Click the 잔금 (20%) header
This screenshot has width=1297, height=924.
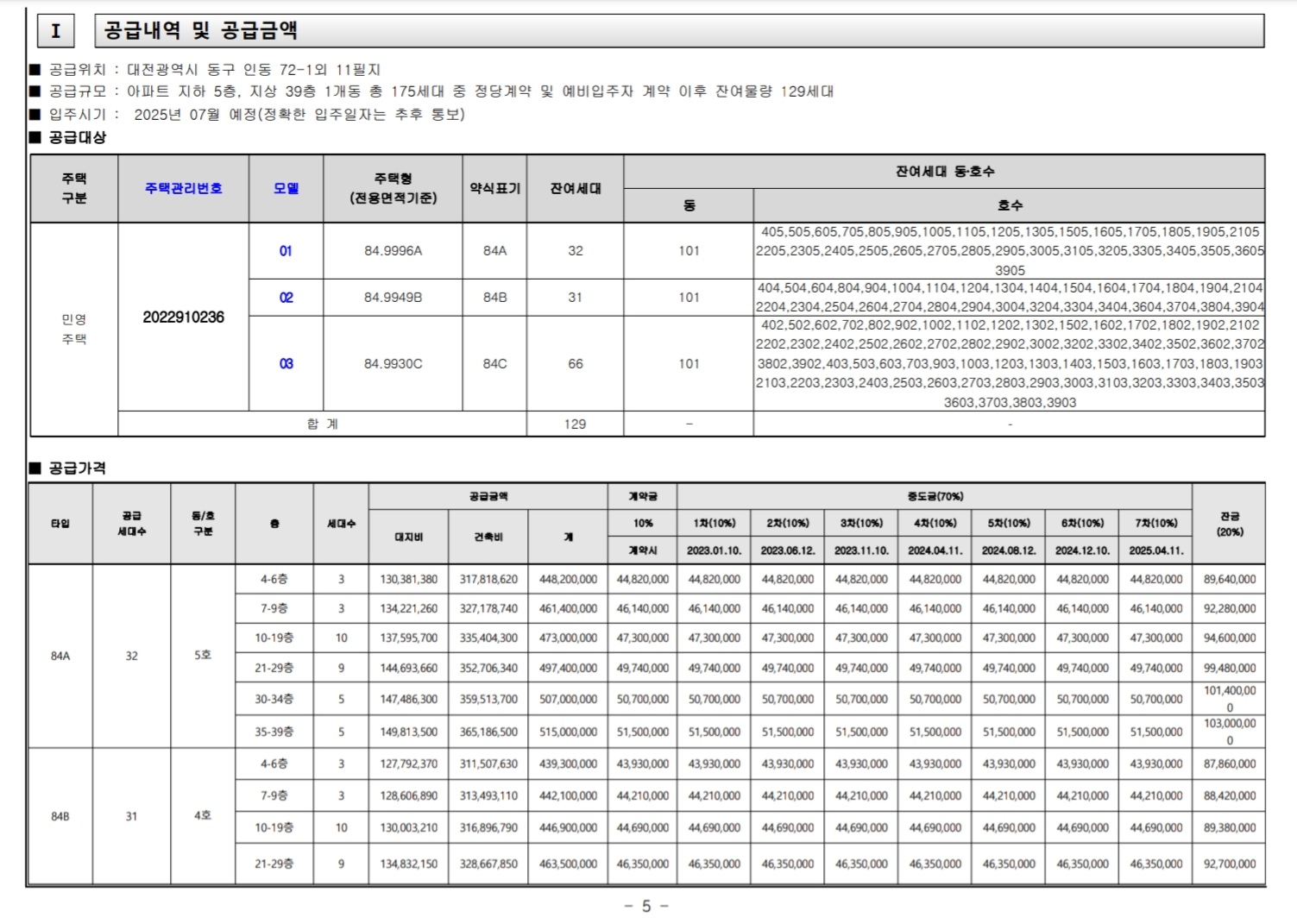[x=1230, y=524]
